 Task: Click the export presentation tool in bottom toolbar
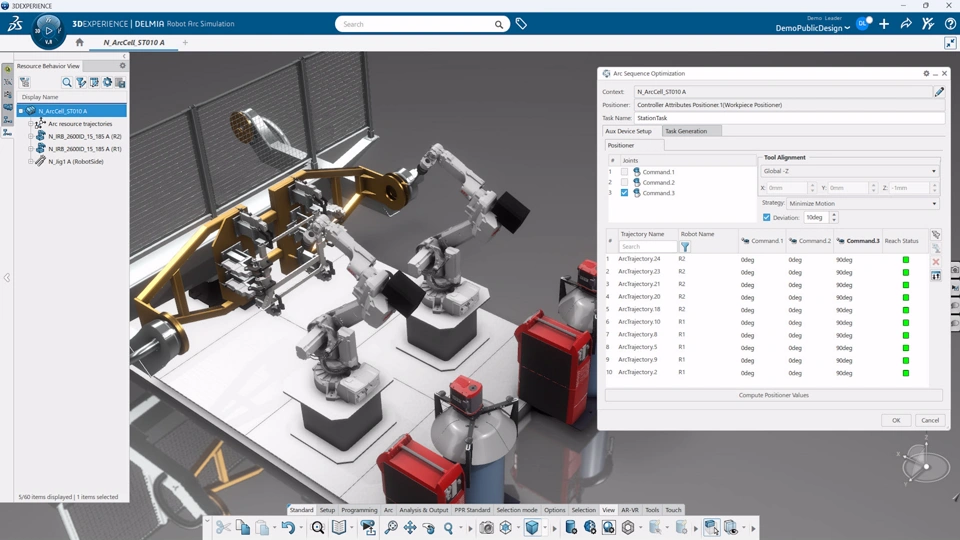368,527
